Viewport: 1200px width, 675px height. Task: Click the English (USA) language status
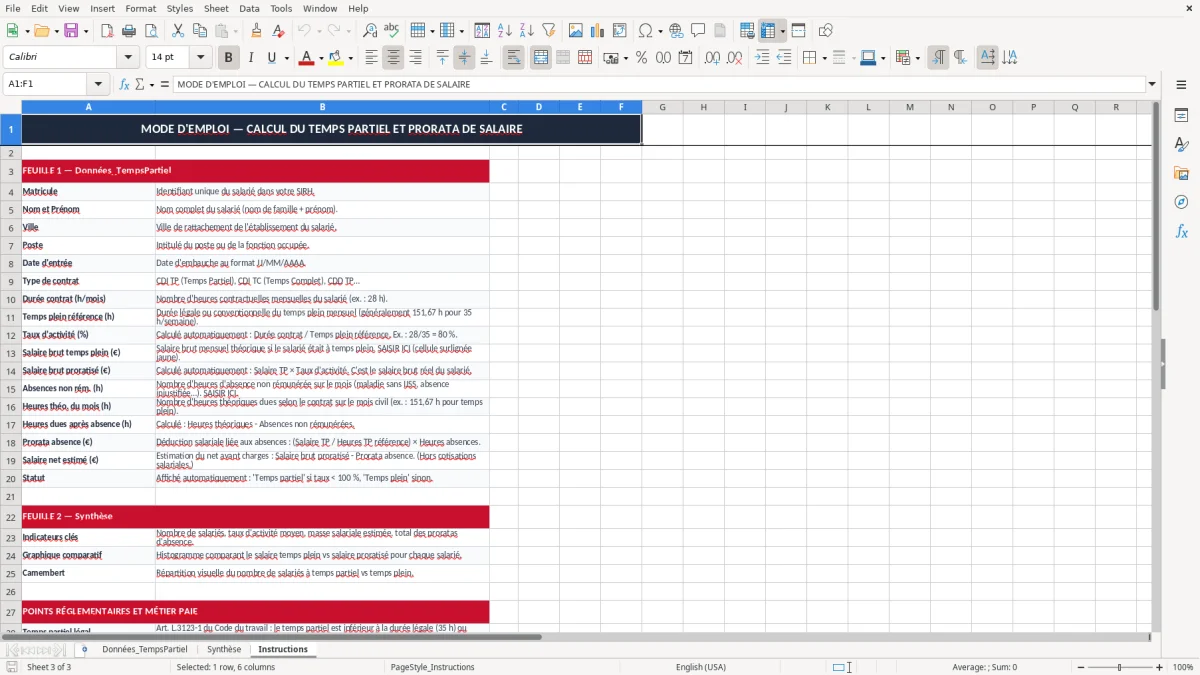pyautogui.click(x=701, y=667)
